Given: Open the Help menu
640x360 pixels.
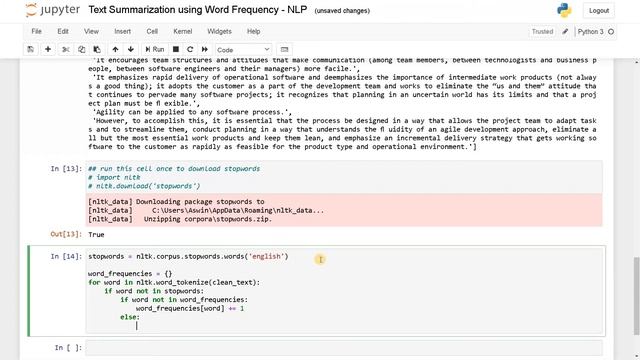Looking at the screenshot, I should pos(253,31).
